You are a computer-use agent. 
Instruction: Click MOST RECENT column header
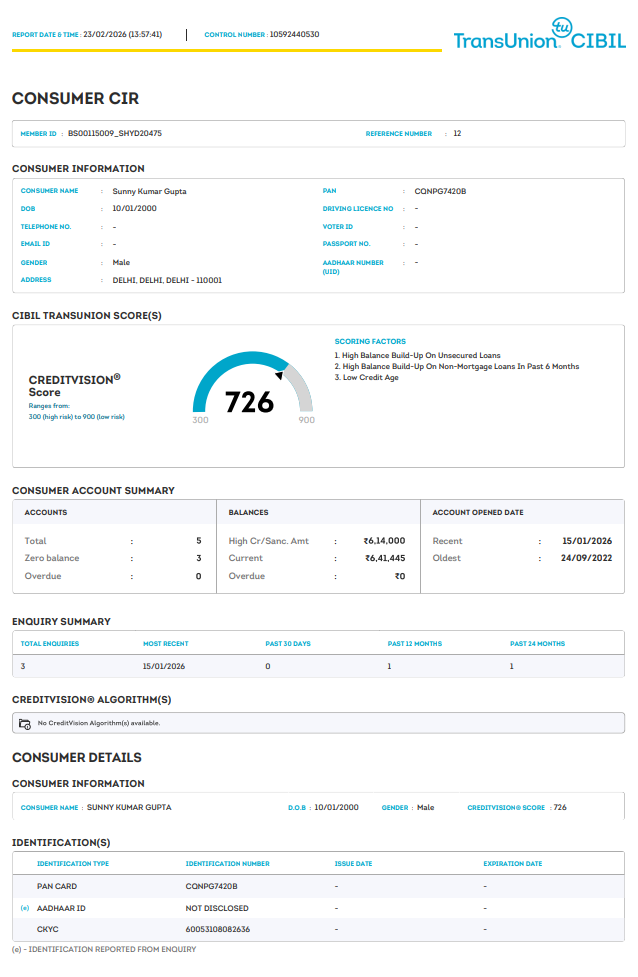pos(166,644)
